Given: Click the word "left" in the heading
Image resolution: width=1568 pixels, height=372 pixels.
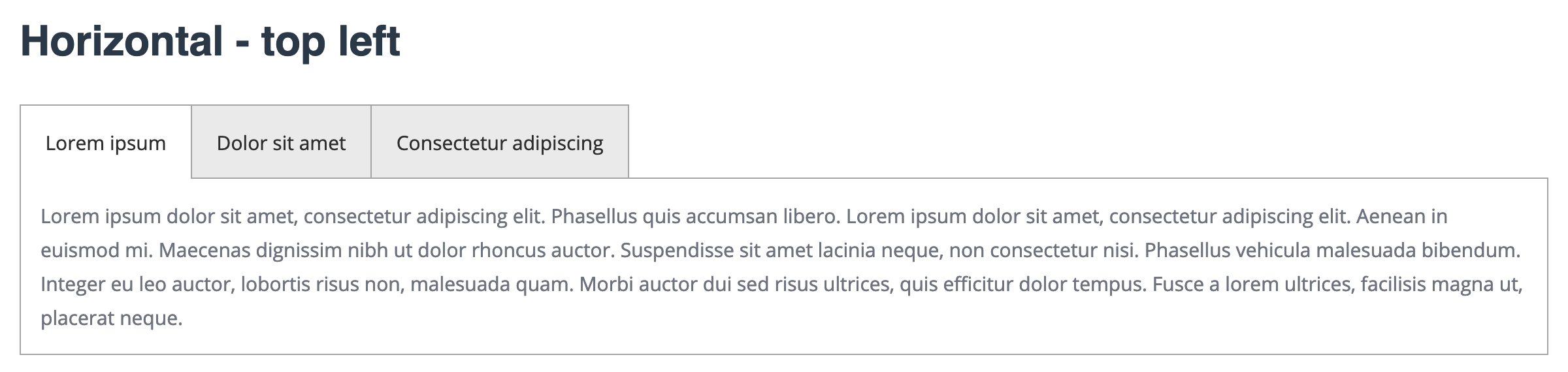Looking at the screenshot, I should tap(369, 41).
